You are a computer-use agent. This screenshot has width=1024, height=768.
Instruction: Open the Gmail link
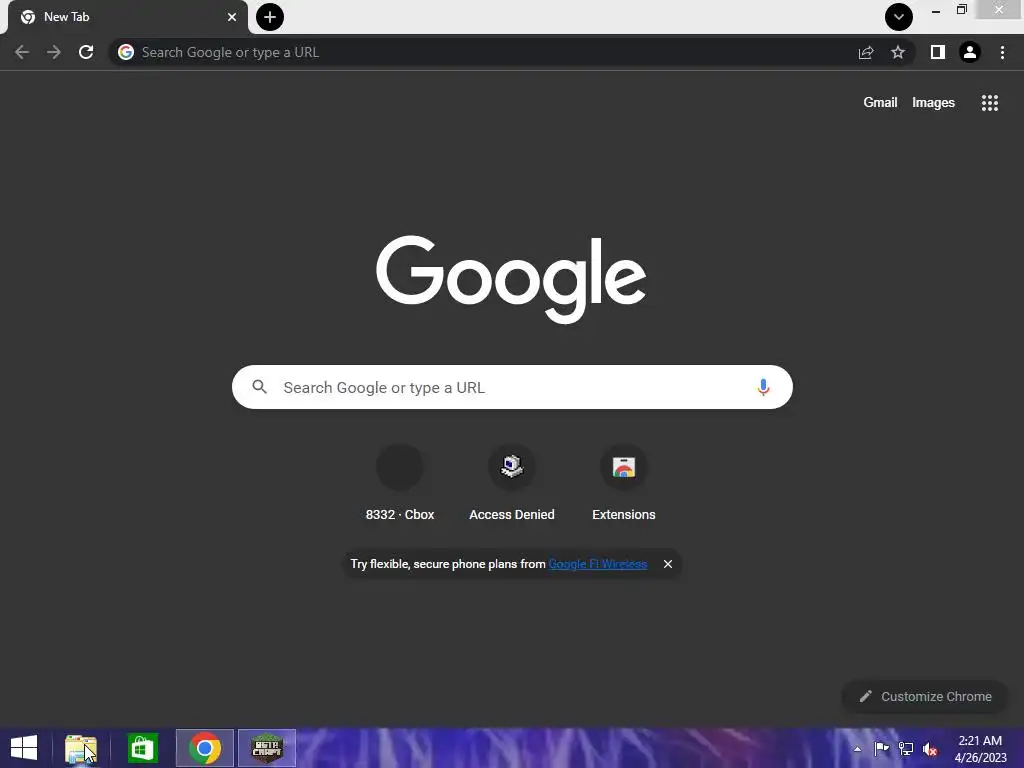click(880, 103)
